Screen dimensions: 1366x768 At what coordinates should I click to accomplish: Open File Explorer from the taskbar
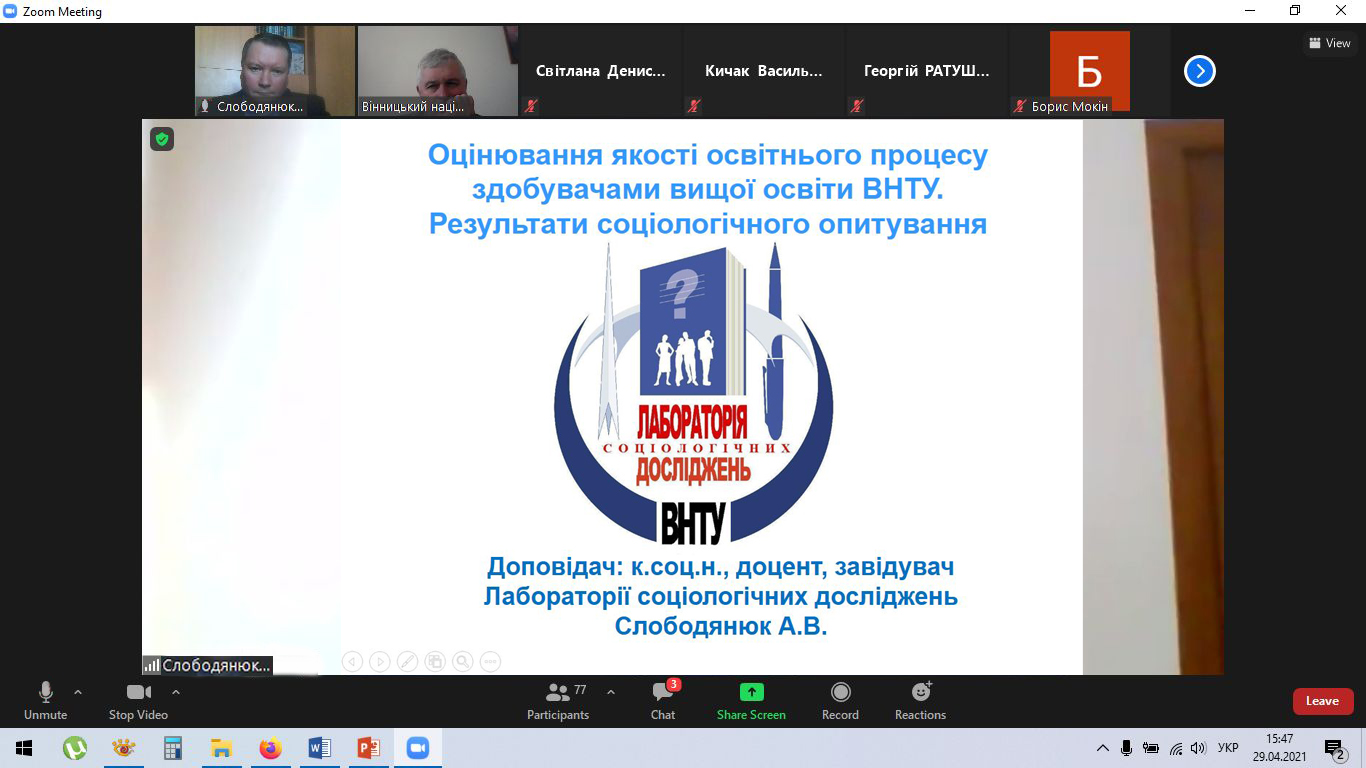coord(221,748)
